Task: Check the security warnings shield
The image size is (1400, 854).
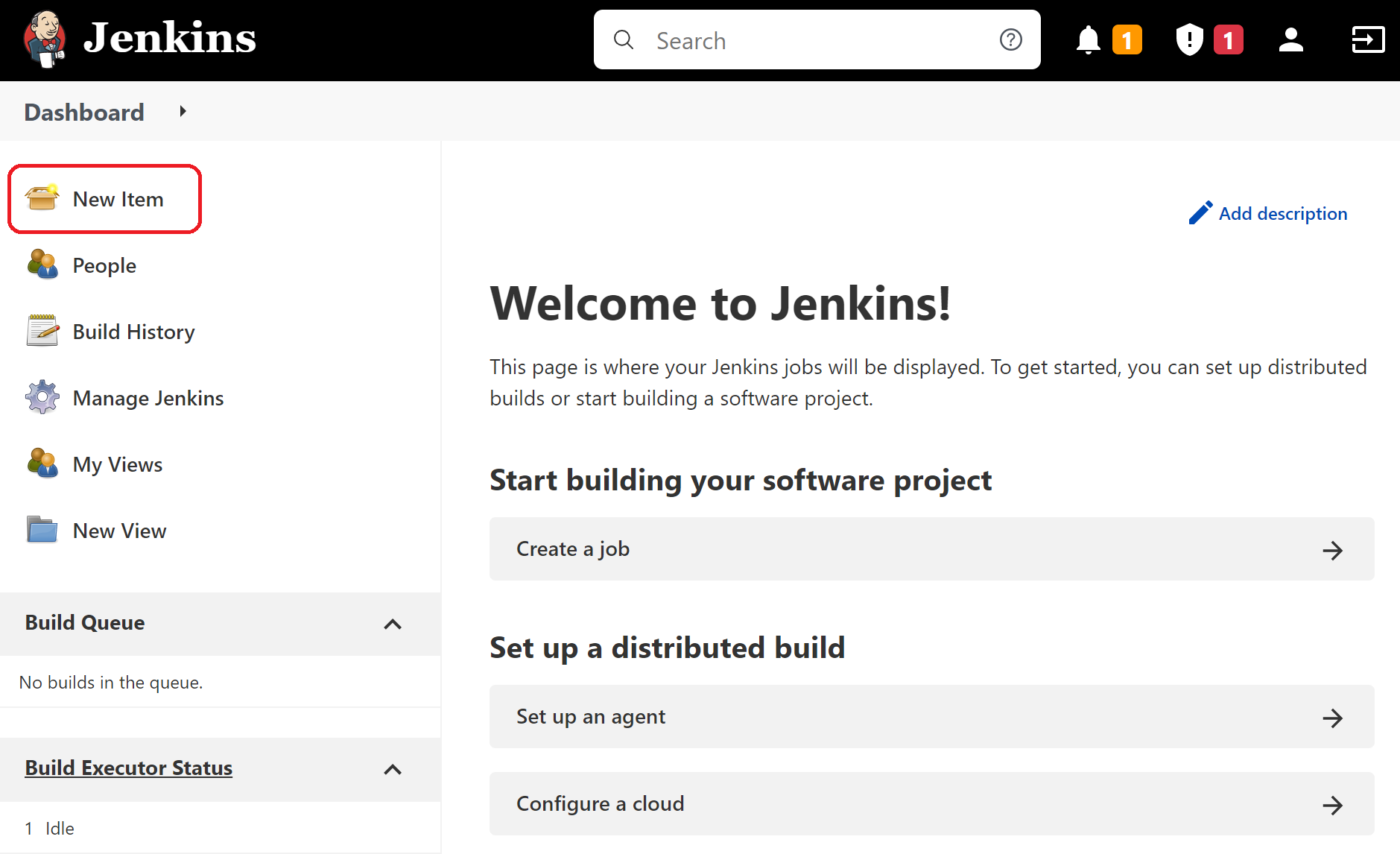Action: [x=1190, y=39]
